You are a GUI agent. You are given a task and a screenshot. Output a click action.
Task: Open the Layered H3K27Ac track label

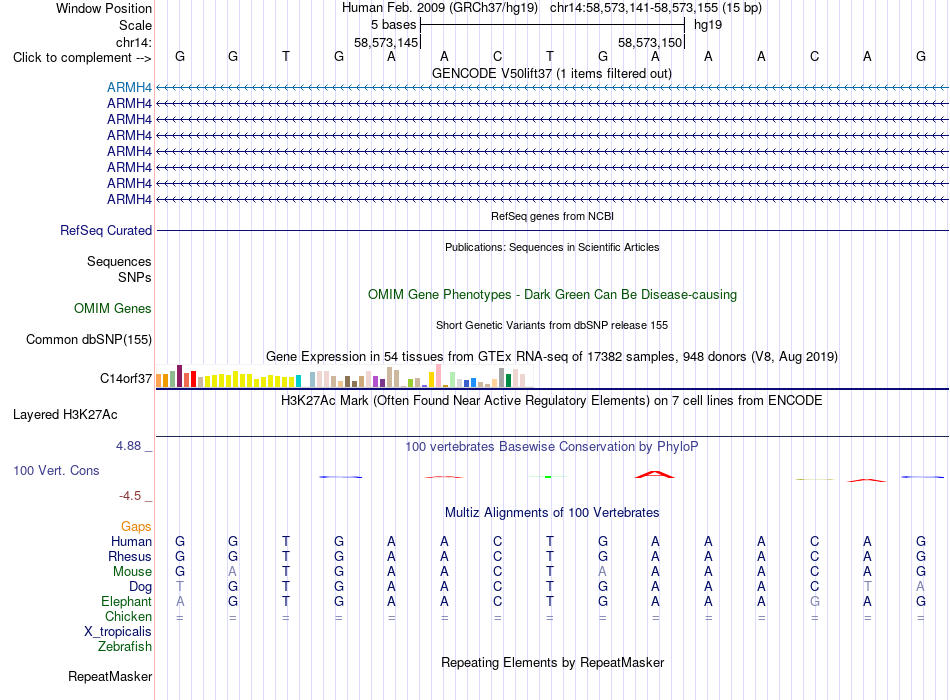[x=65, y=415]
